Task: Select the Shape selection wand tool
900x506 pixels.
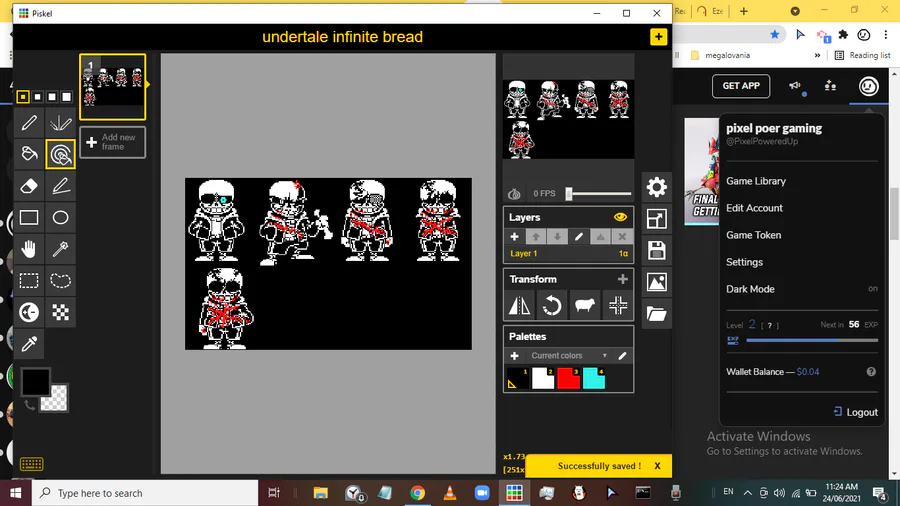Action: click(60, 249)
